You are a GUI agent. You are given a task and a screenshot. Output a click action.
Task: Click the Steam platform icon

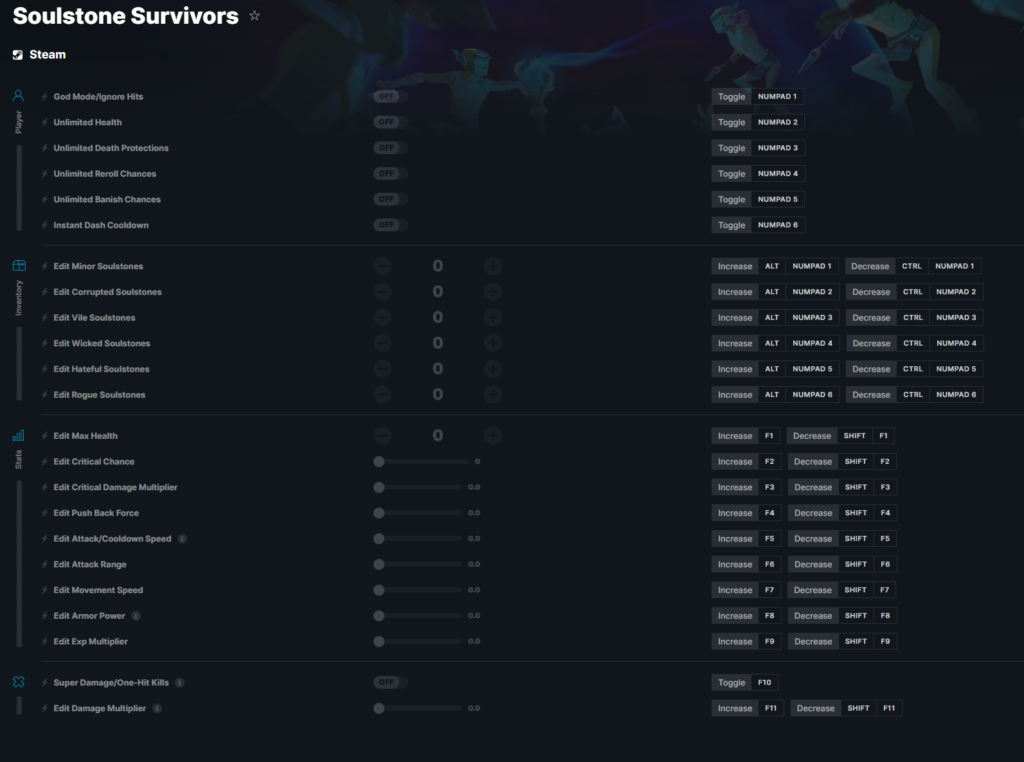point(18,55)
